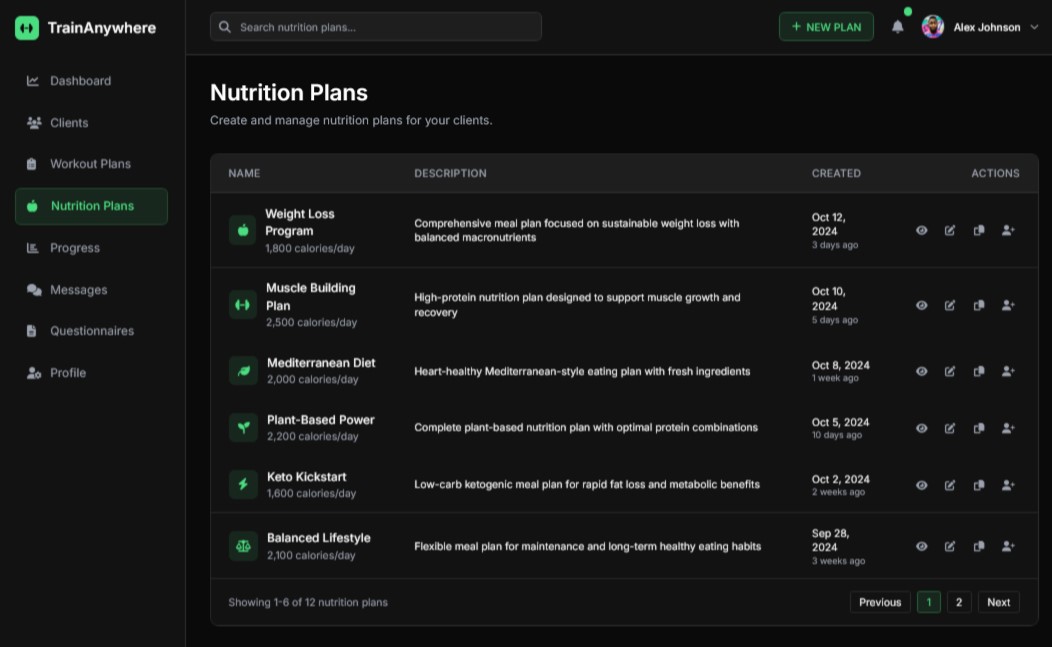Edit the Weight Loss Program plan

pos(950,230)
